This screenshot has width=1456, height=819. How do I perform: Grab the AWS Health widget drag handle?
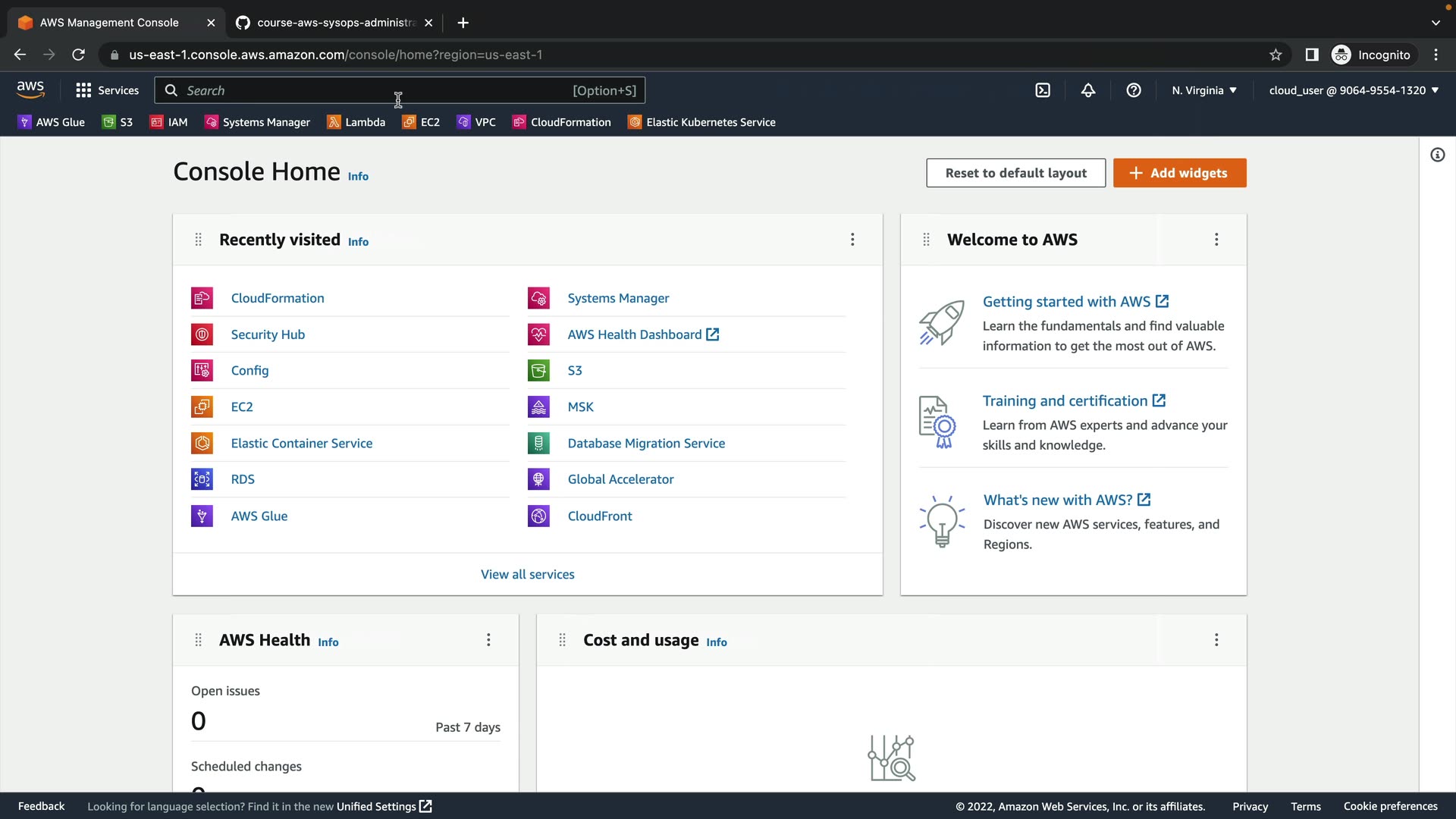click(x=199, y=640)
